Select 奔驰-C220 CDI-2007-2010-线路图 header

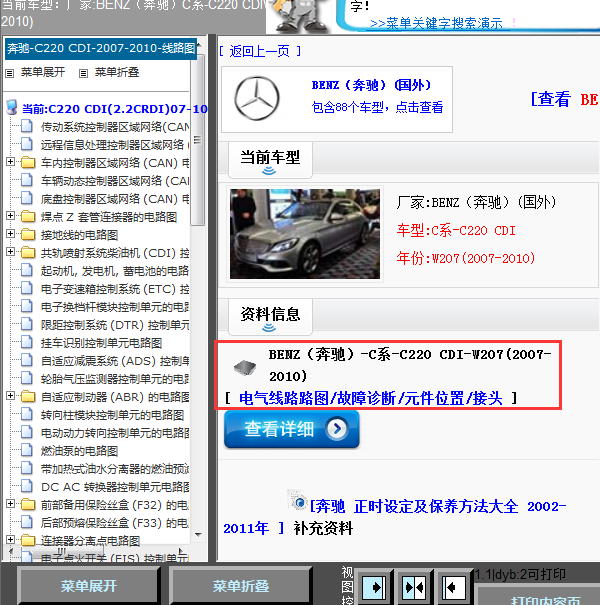(x=101, y=48)
